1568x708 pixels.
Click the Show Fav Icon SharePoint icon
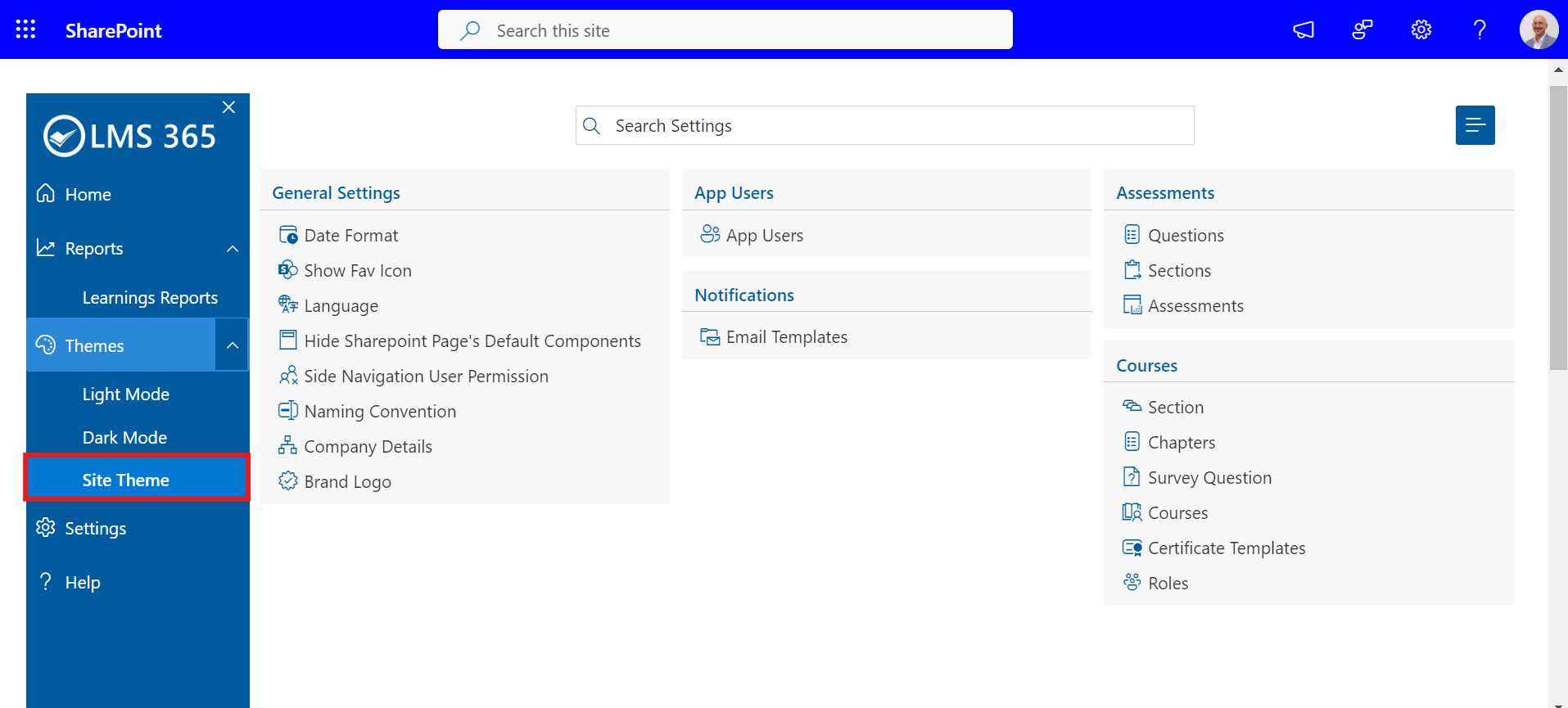coord(288,269)
